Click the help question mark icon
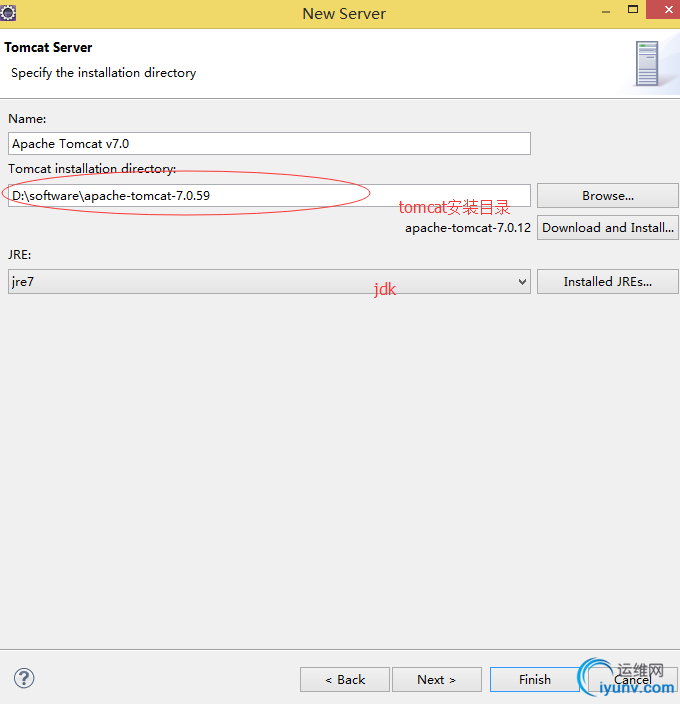This screenshot has height=704, width=680. [24, 678]
